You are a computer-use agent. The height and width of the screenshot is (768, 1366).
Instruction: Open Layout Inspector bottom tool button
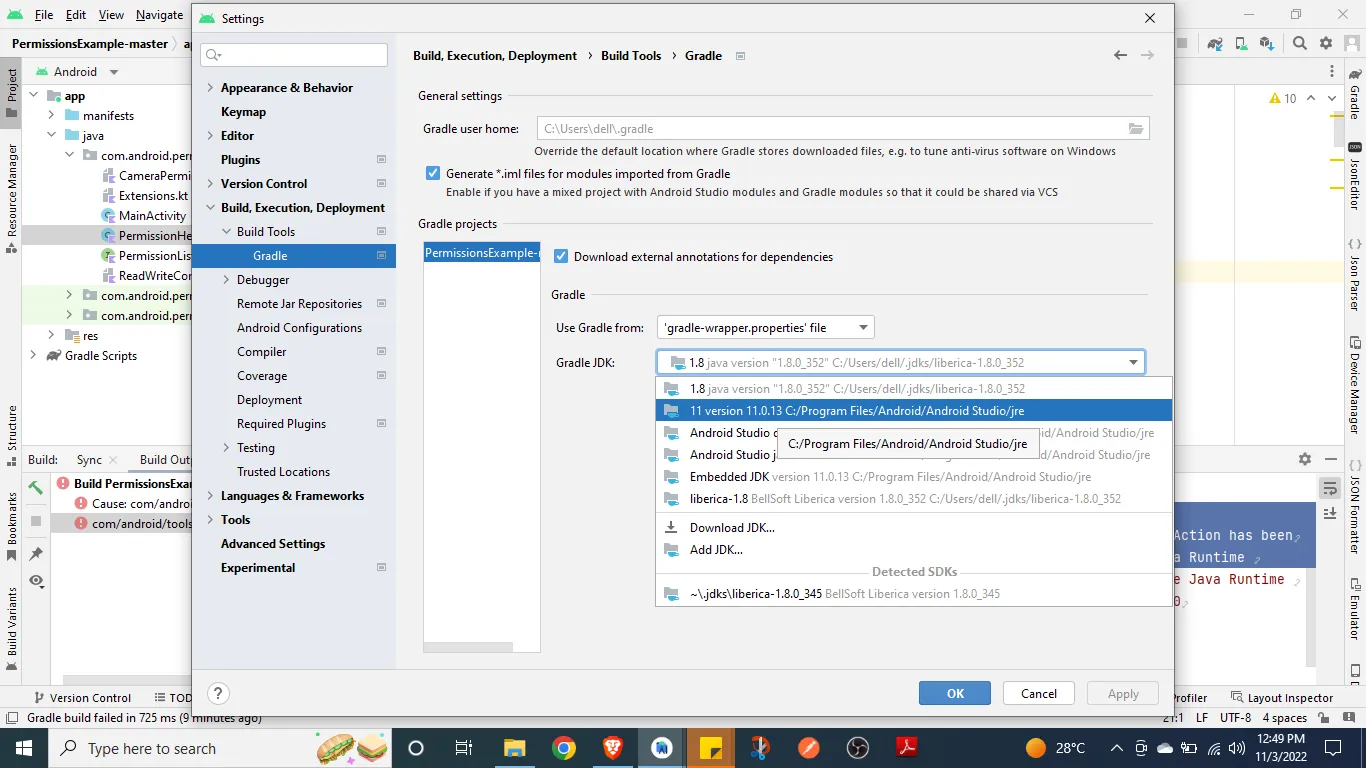(x=1282, y=697)
